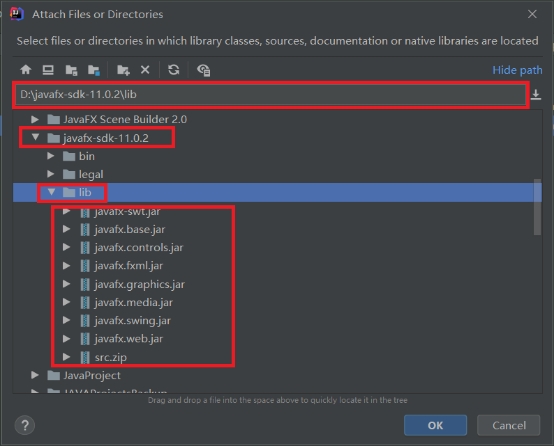554x447 pixels.
Task: Collapse the javafx-sdk-11.0.2 folder arrow
Action: pyautogui.click(x=35, y=137)
